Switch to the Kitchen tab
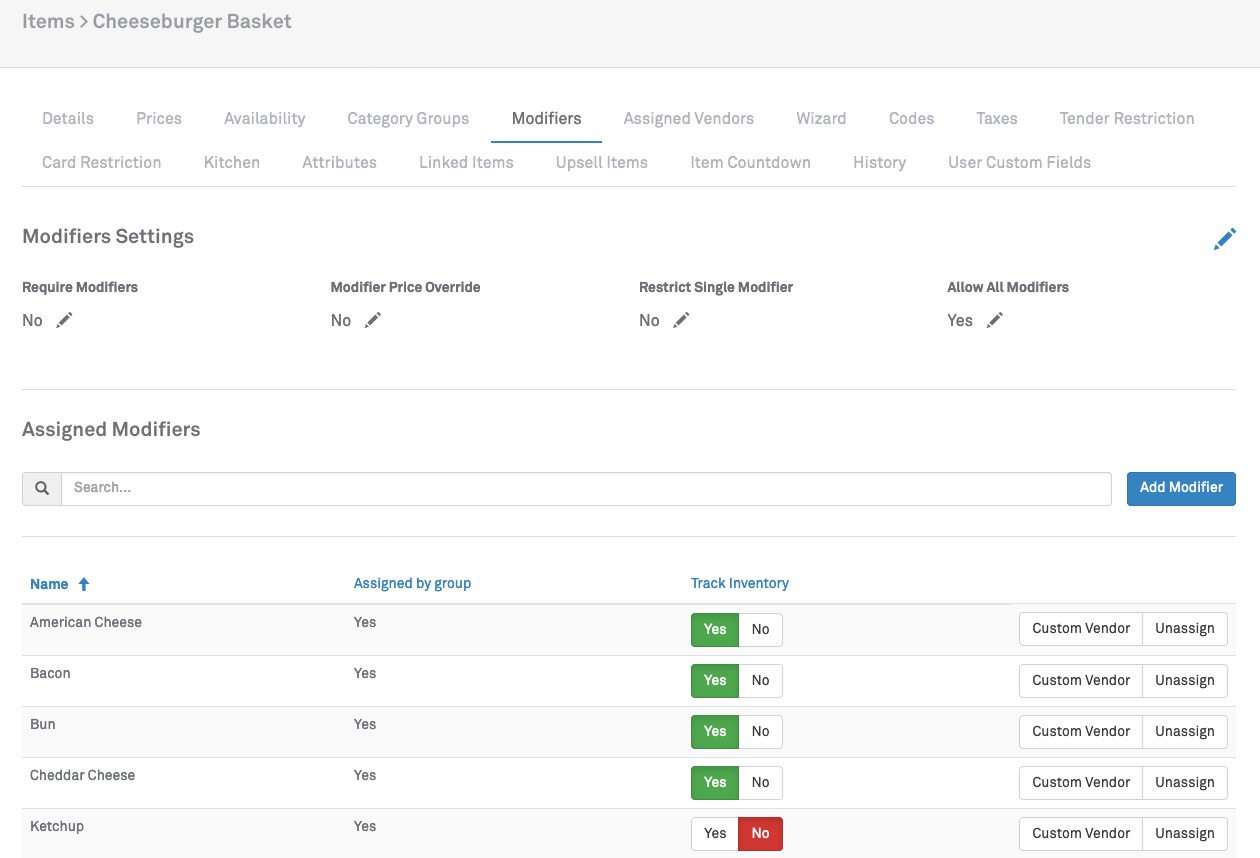The image size is (1260, 858). pos(231,162)
